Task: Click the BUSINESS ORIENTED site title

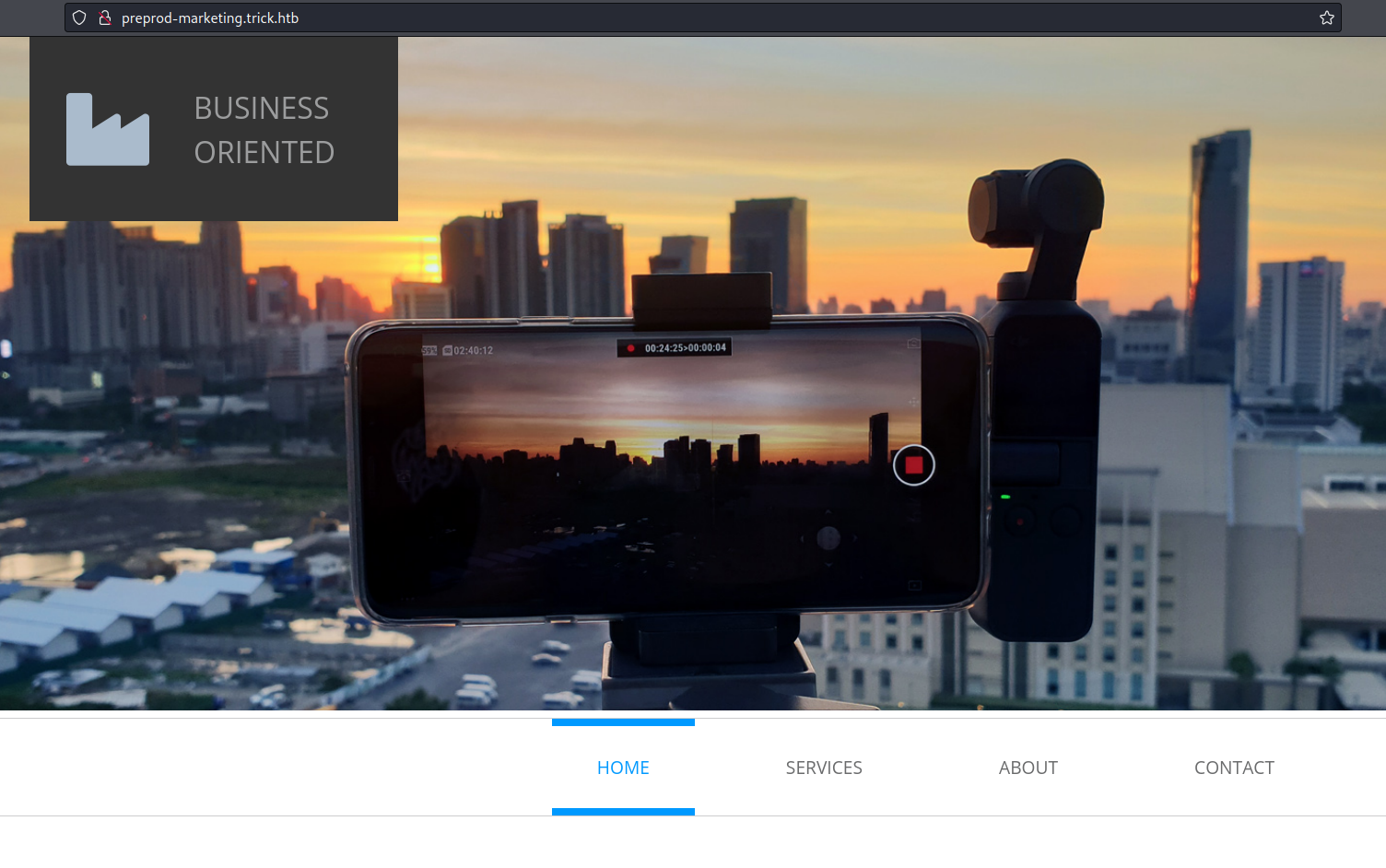Action: click(x=264, y=130)
